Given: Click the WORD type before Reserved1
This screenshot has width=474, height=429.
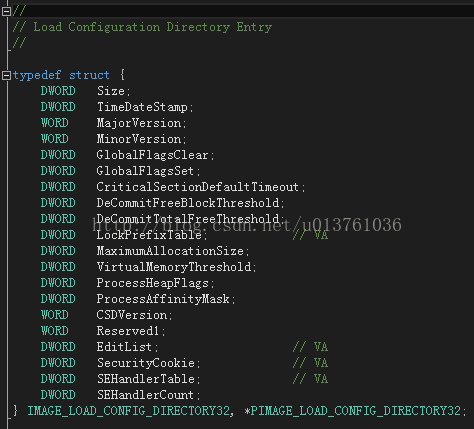Looking at the screenshot, I should (x=55, y=331).
